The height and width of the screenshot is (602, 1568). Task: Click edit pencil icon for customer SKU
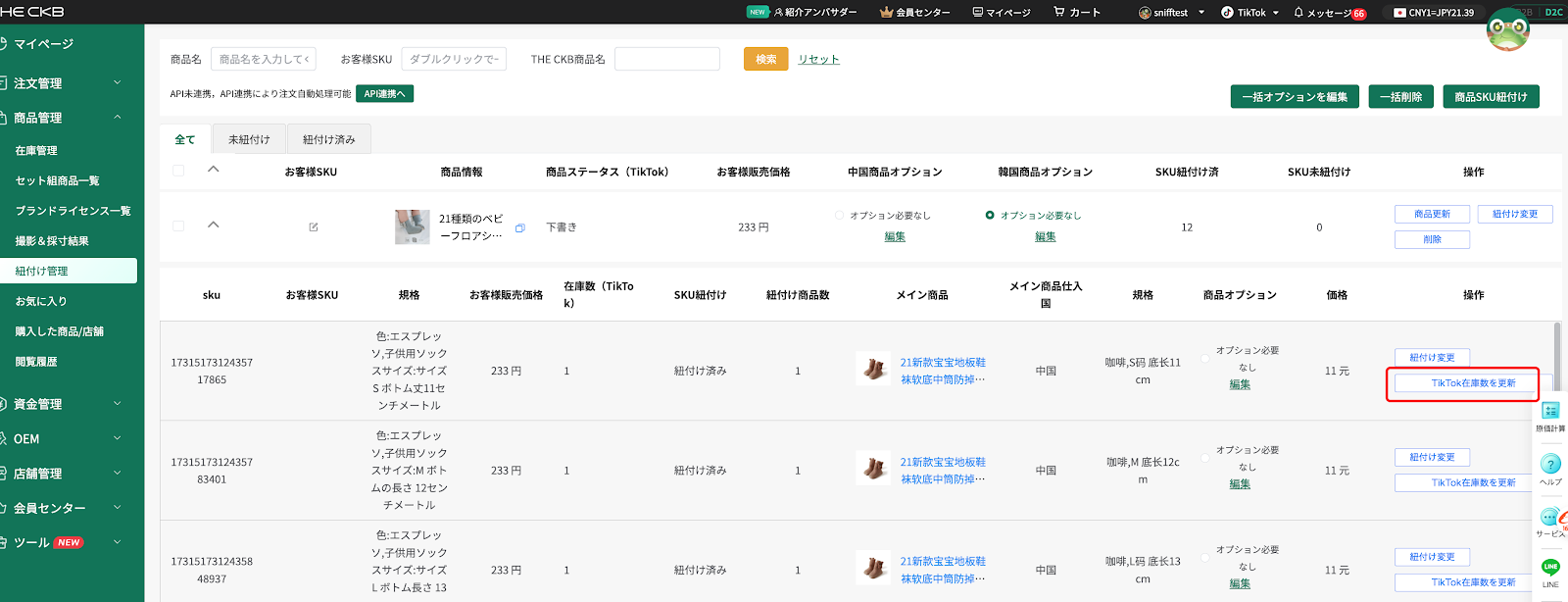click(x=314, y=227)
